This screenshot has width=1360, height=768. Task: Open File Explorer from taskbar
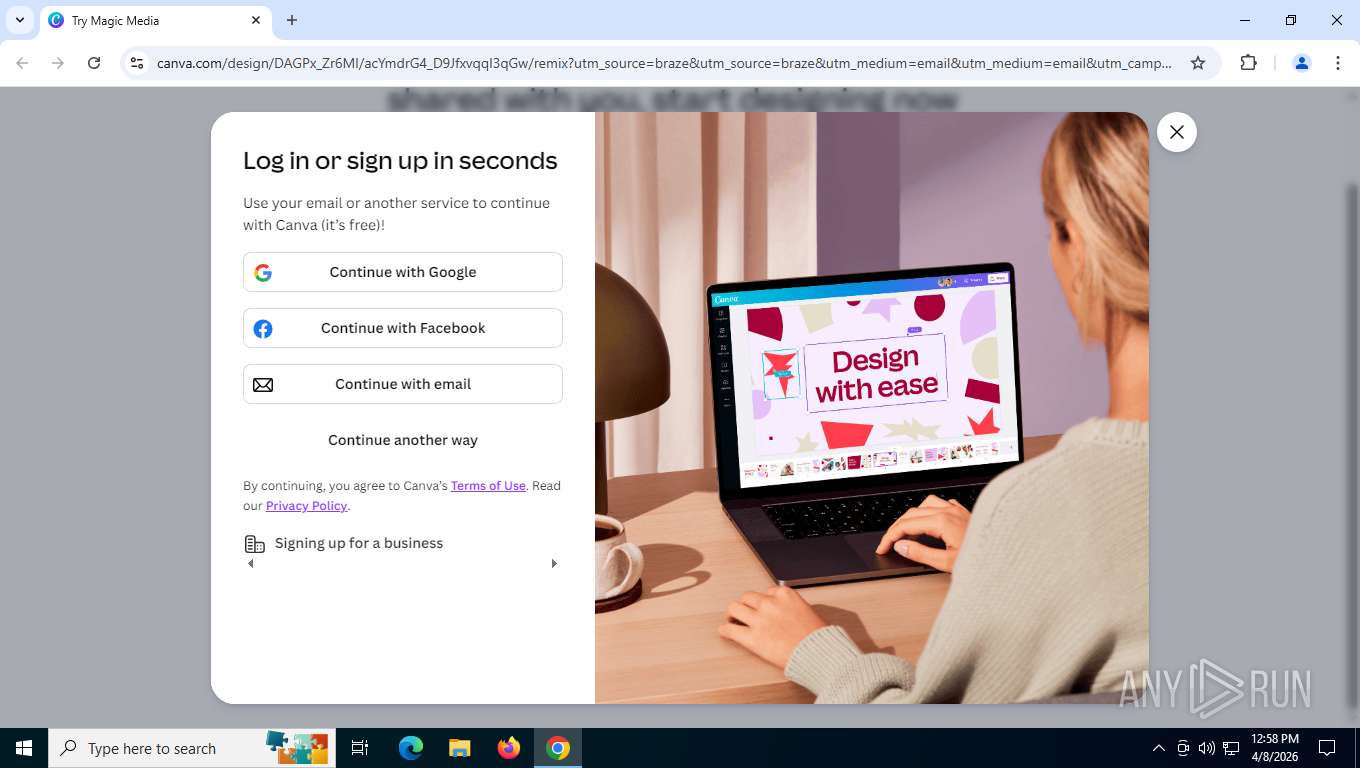[460, 748]
